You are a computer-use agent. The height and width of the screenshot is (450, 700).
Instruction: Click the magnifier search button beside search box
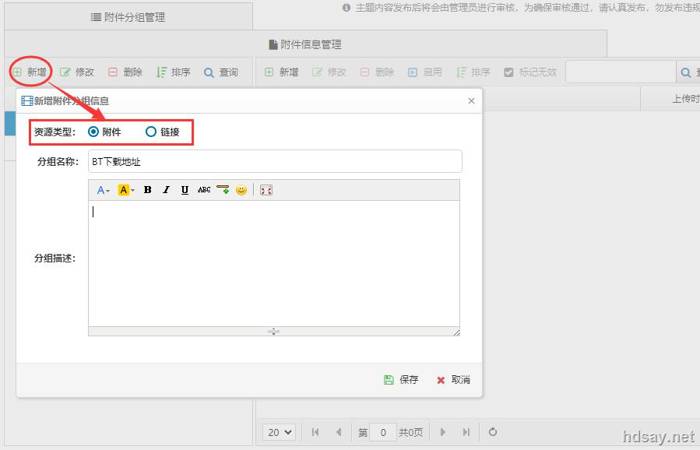click(x=686, y=72)
